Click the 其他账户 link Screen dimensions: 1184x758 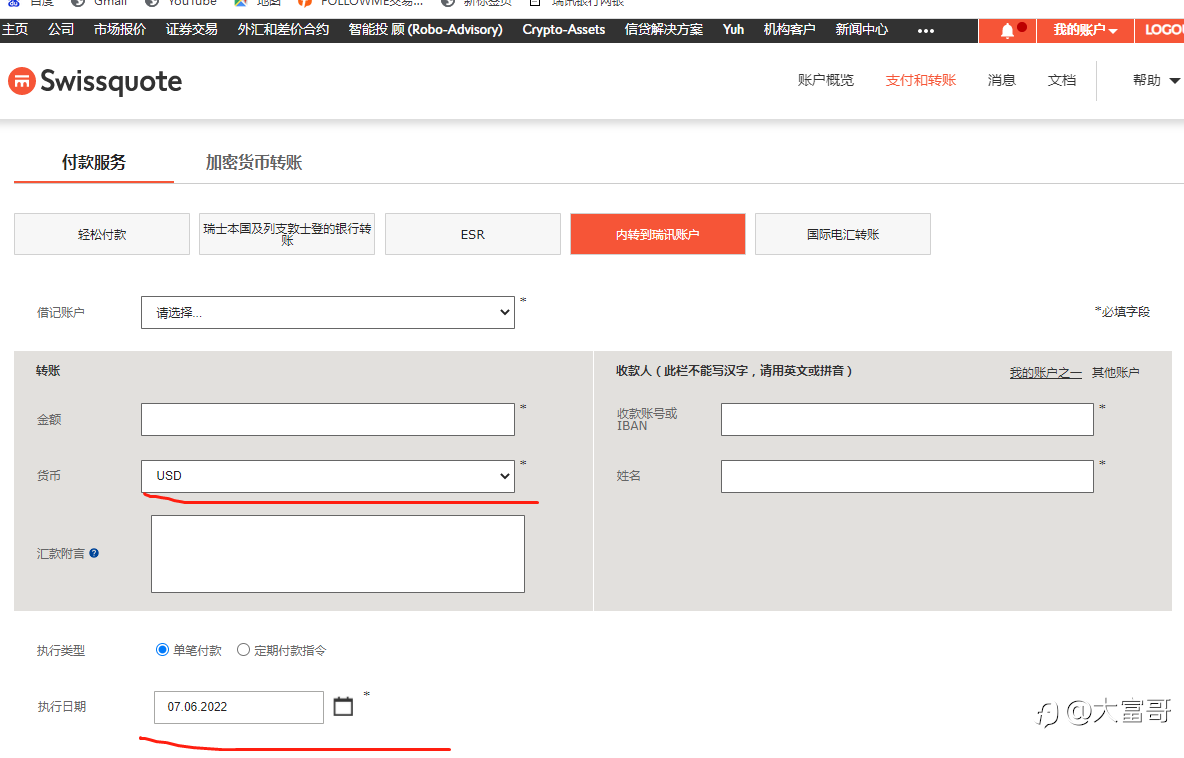click(1115, 373)
